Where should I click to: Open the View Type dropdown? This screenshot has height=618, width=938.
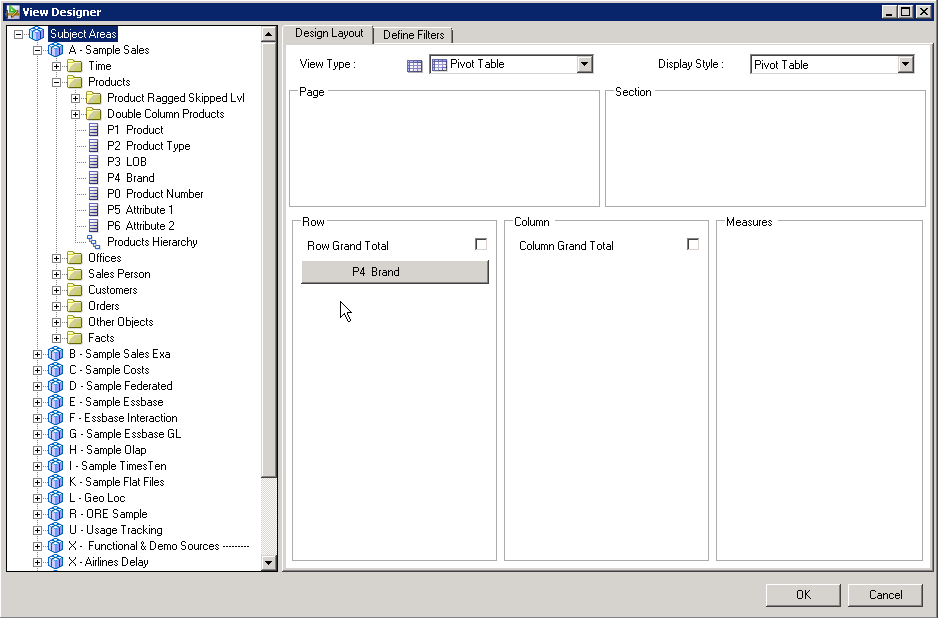coord(586,63)
